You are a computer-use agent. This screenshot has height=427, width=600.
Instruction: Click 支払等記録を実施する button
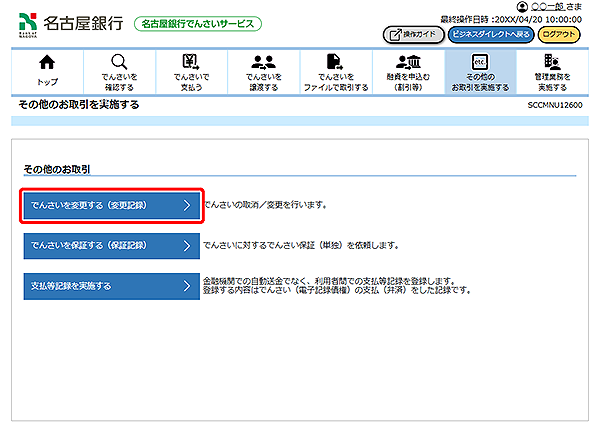[x=111, y=286]
